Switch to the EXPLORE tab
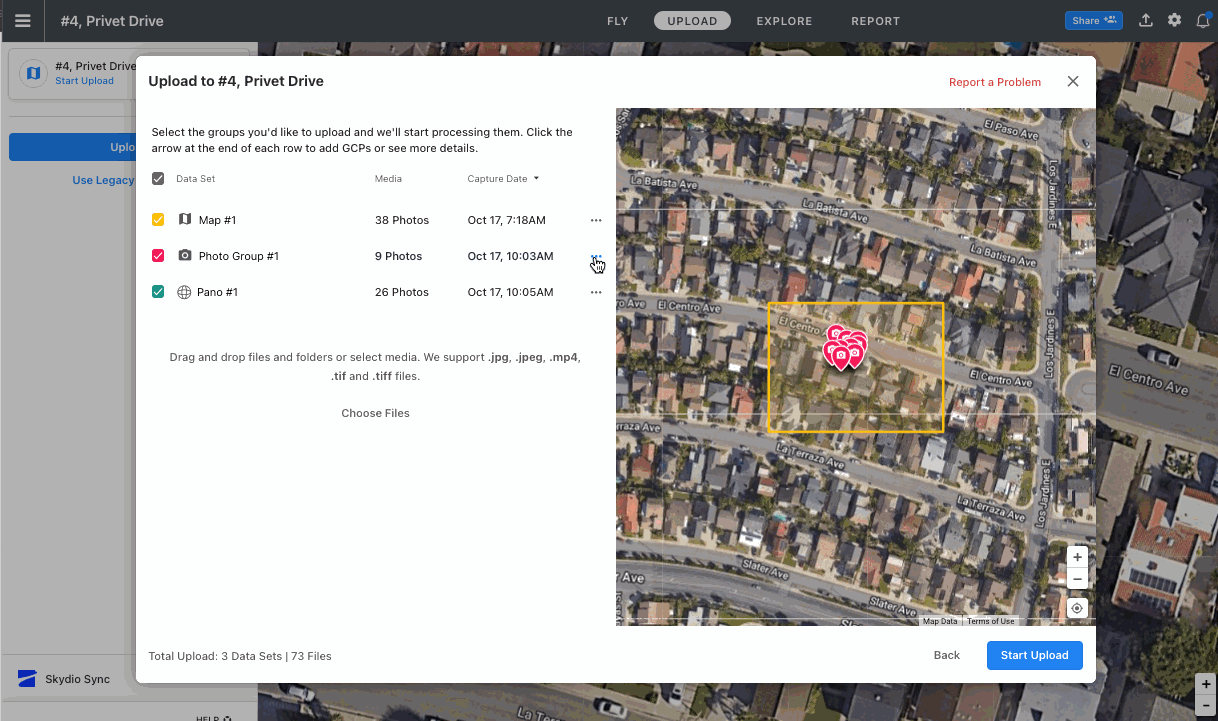Image resolution: width=1218 pixels, height=721 pixels. click(x=784, y=20)
